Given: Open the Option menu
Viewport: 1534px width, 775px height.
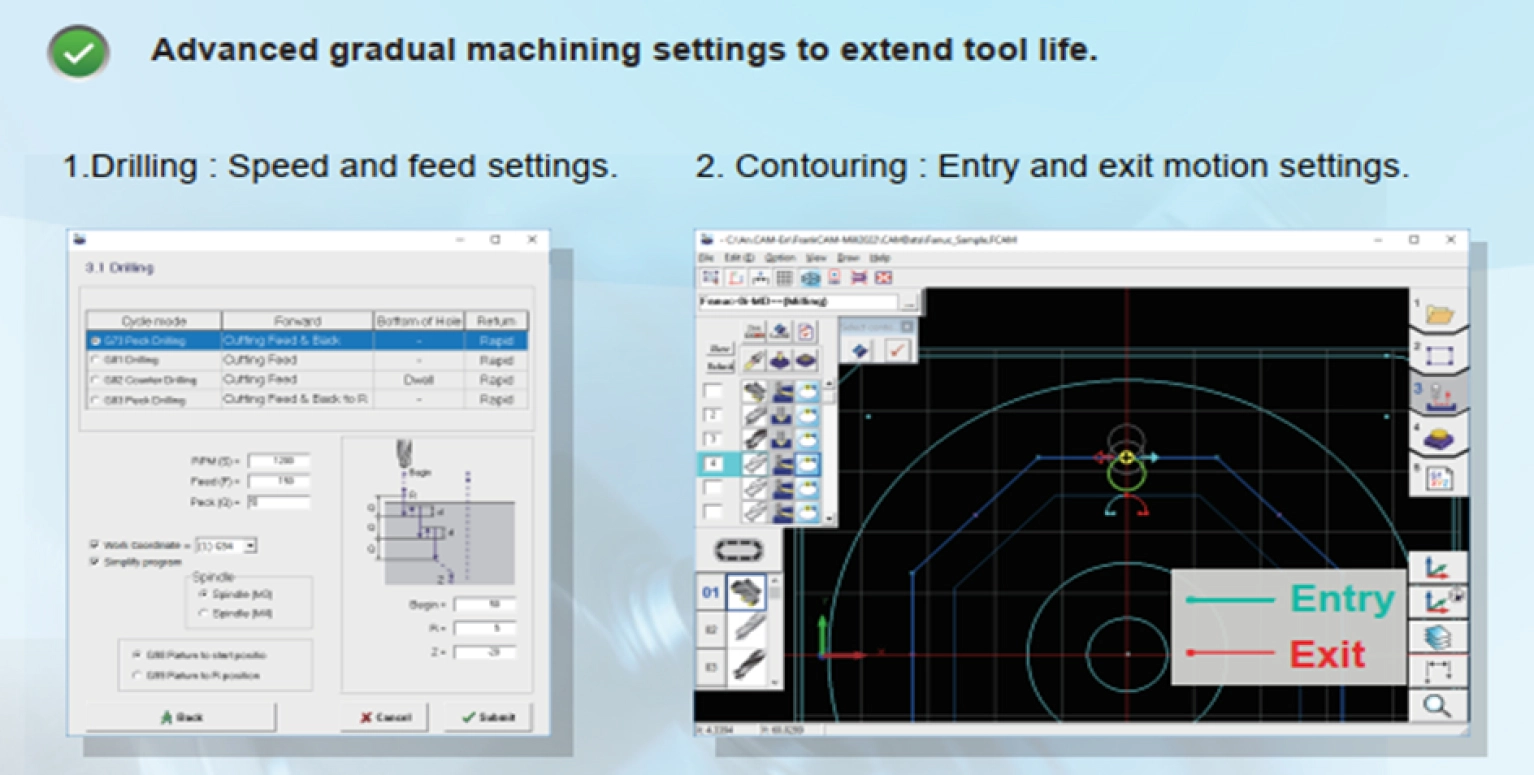Looking at the screenshot, I should coord(780,258).
